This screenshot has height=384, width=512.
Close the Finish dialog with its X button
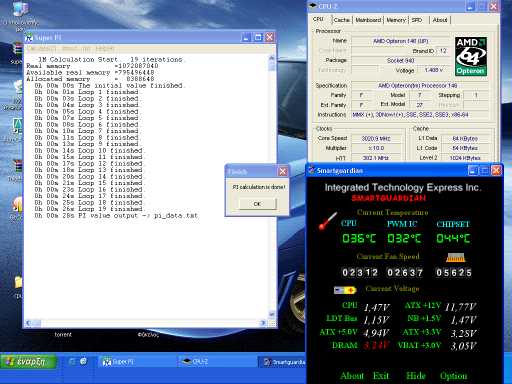[283, 171]
